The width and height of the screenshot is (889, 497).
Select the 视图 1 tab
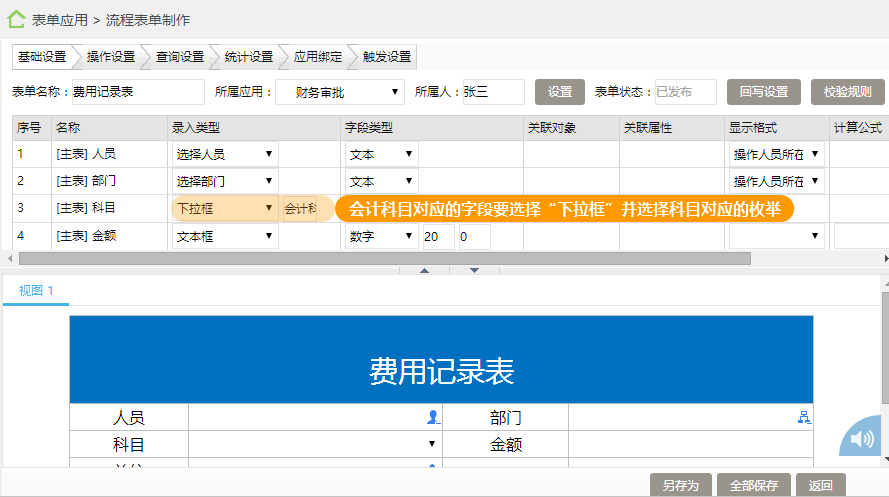[36, 291]
